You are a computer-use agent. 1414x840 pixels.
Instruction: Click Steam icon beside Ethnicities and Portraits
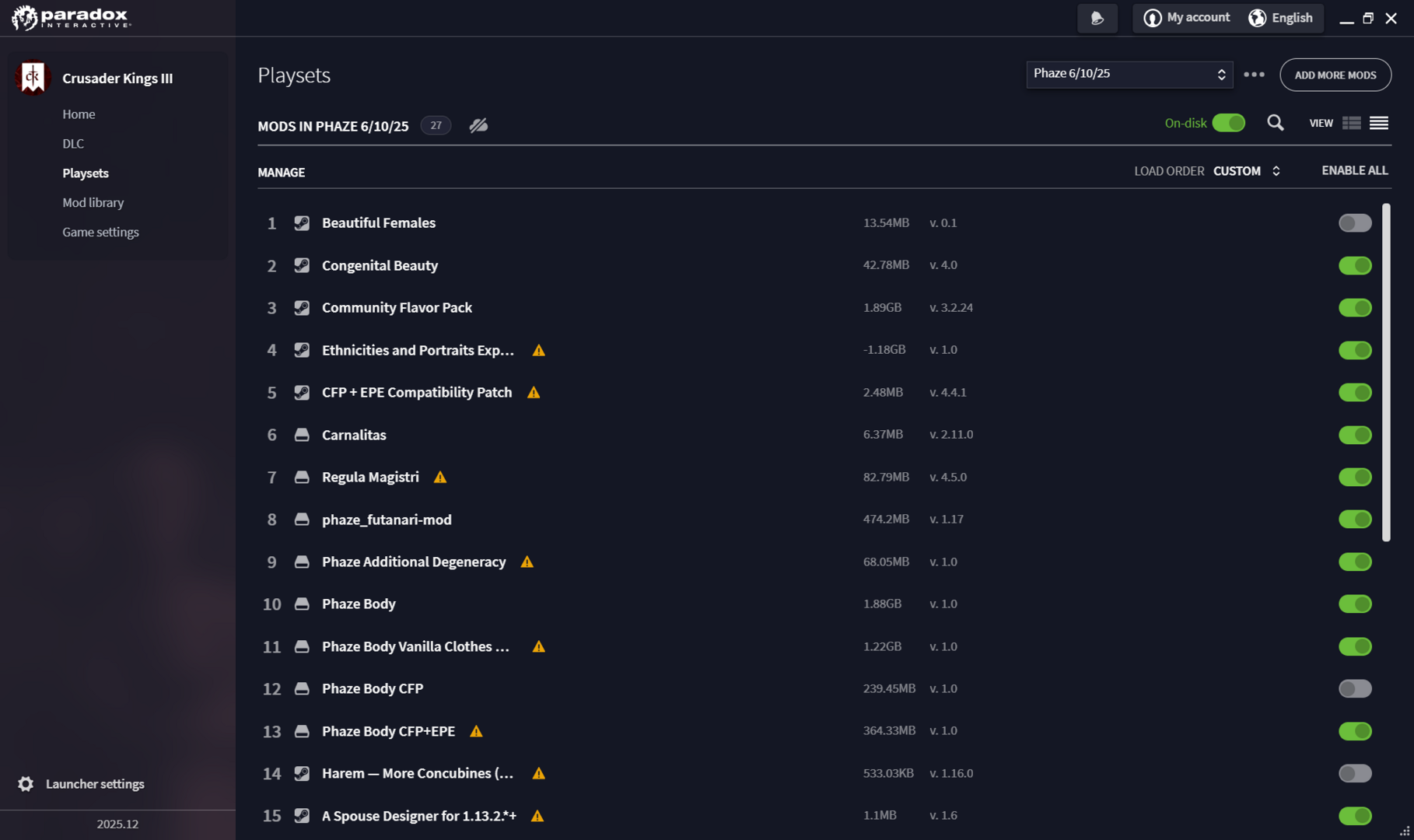tap(302, 350)
